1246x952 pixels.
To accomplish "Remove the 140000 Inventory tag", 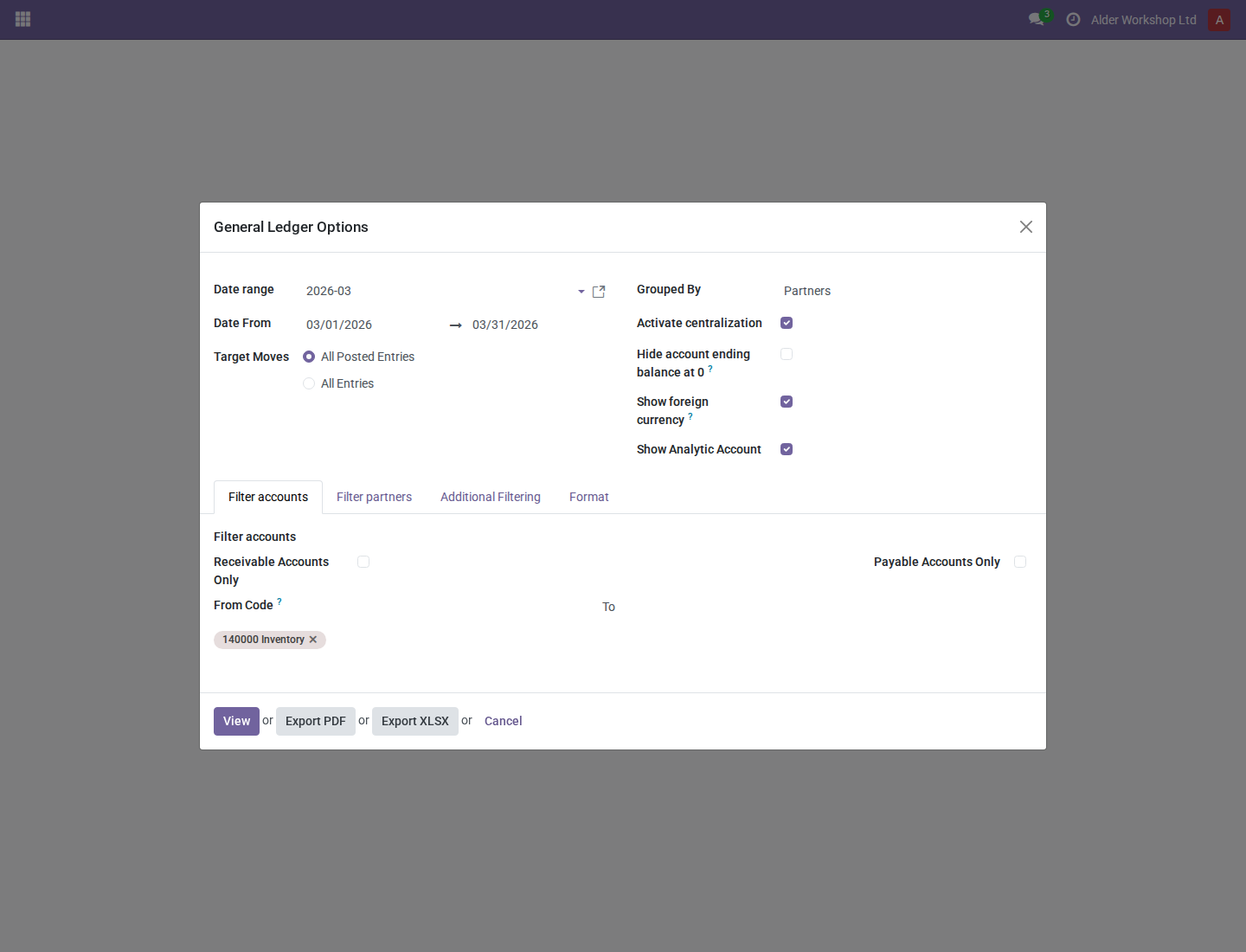I will click(313, 640).
